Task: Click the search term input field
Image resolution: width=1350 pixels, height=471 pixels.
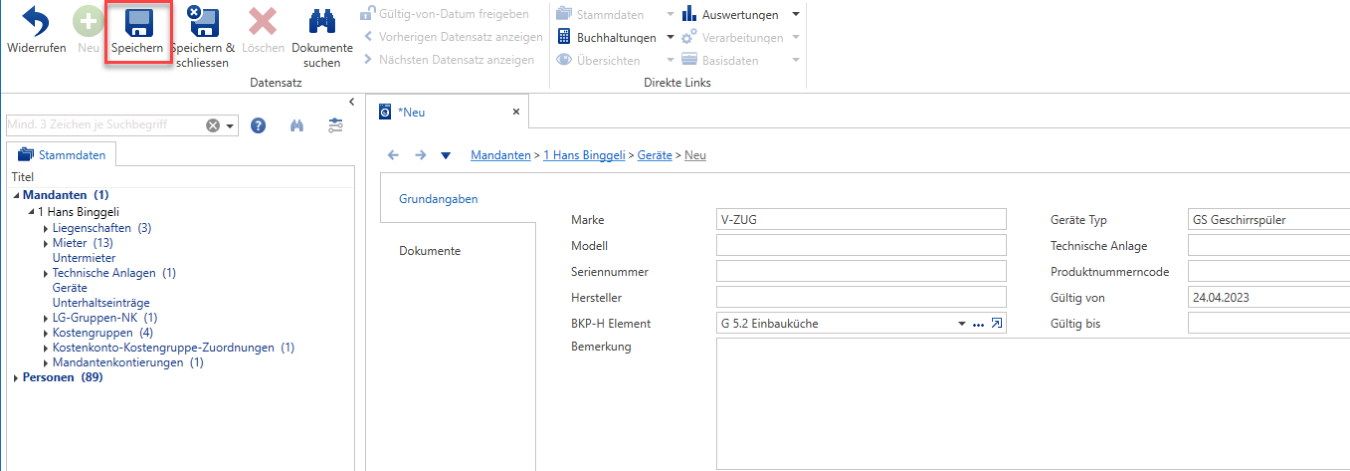Action: pyautogui.click(x=105, y=126)
